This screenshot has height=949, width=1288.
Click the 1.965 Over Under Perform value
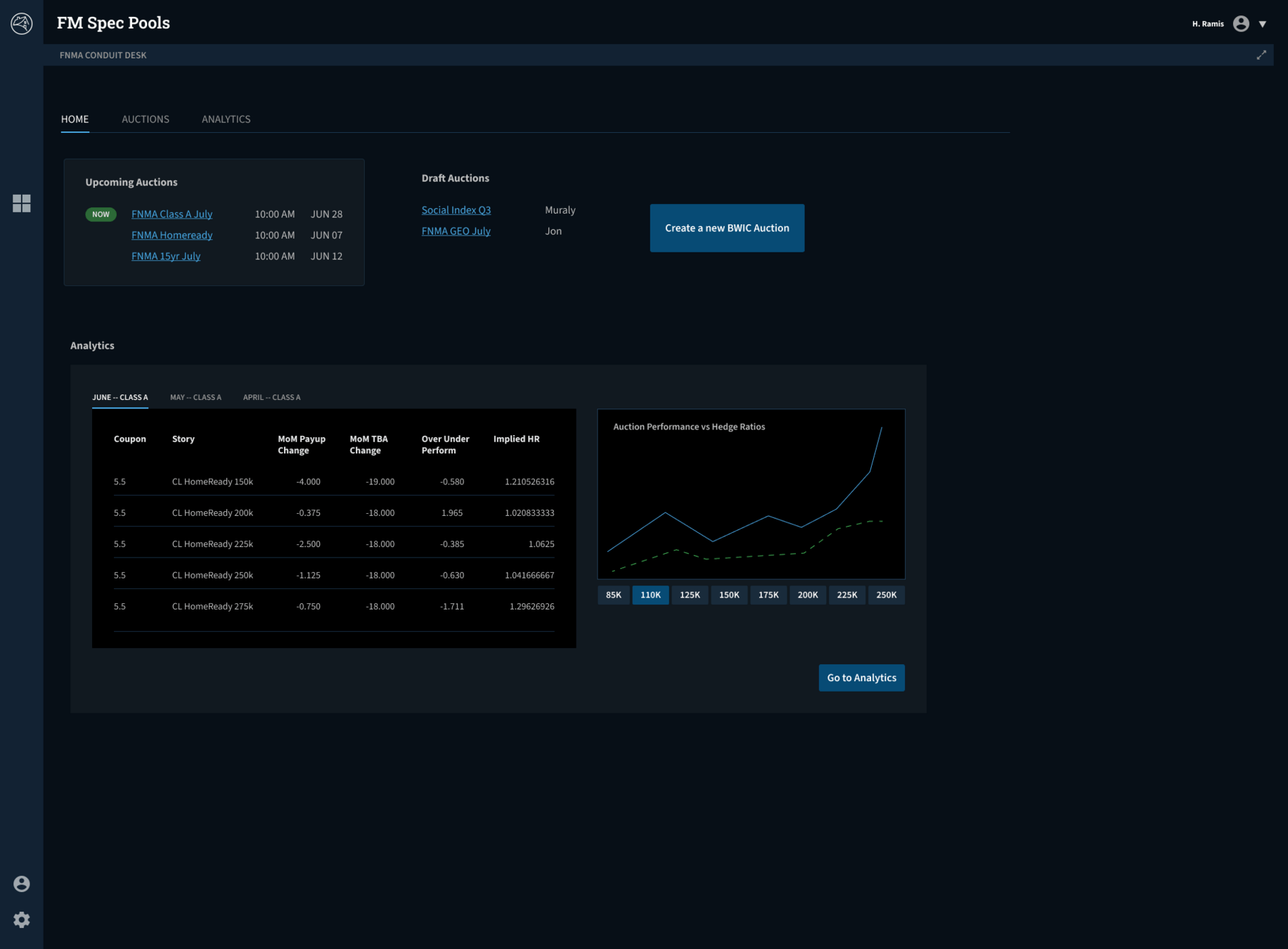pos(452,512)
